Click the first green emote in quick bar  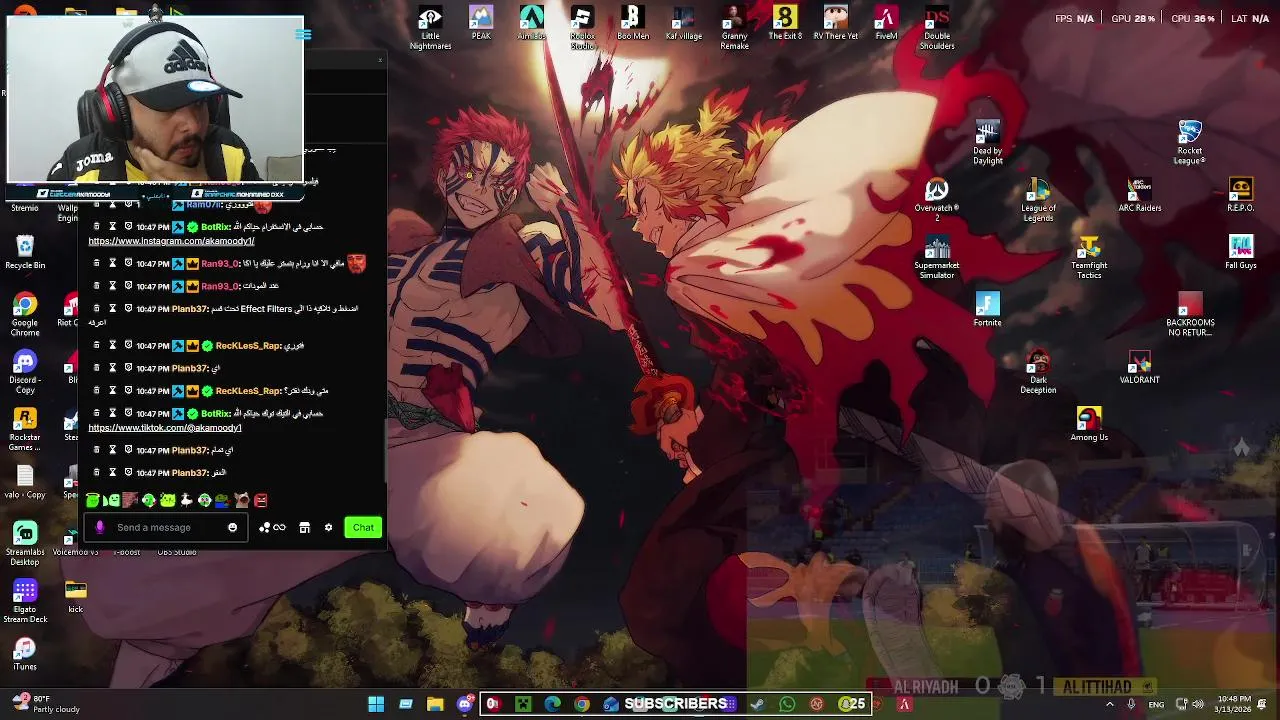[93, 500]
